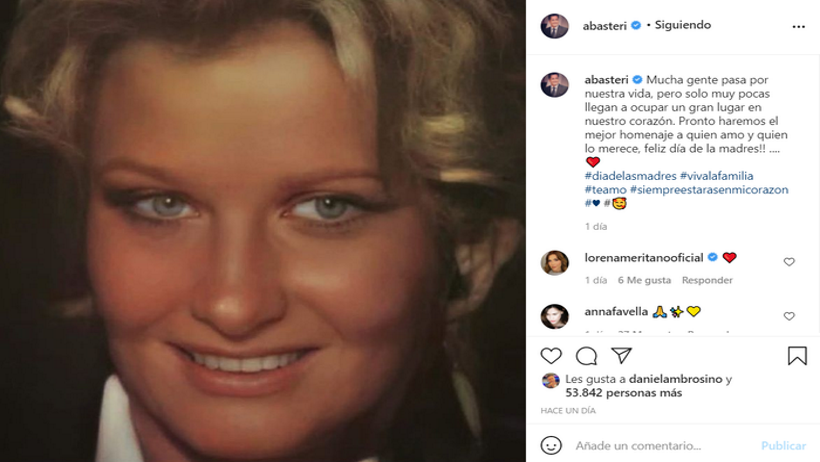820x462 pixels.
Task: Share post via paper plane icon
Action: click(622, 355)
